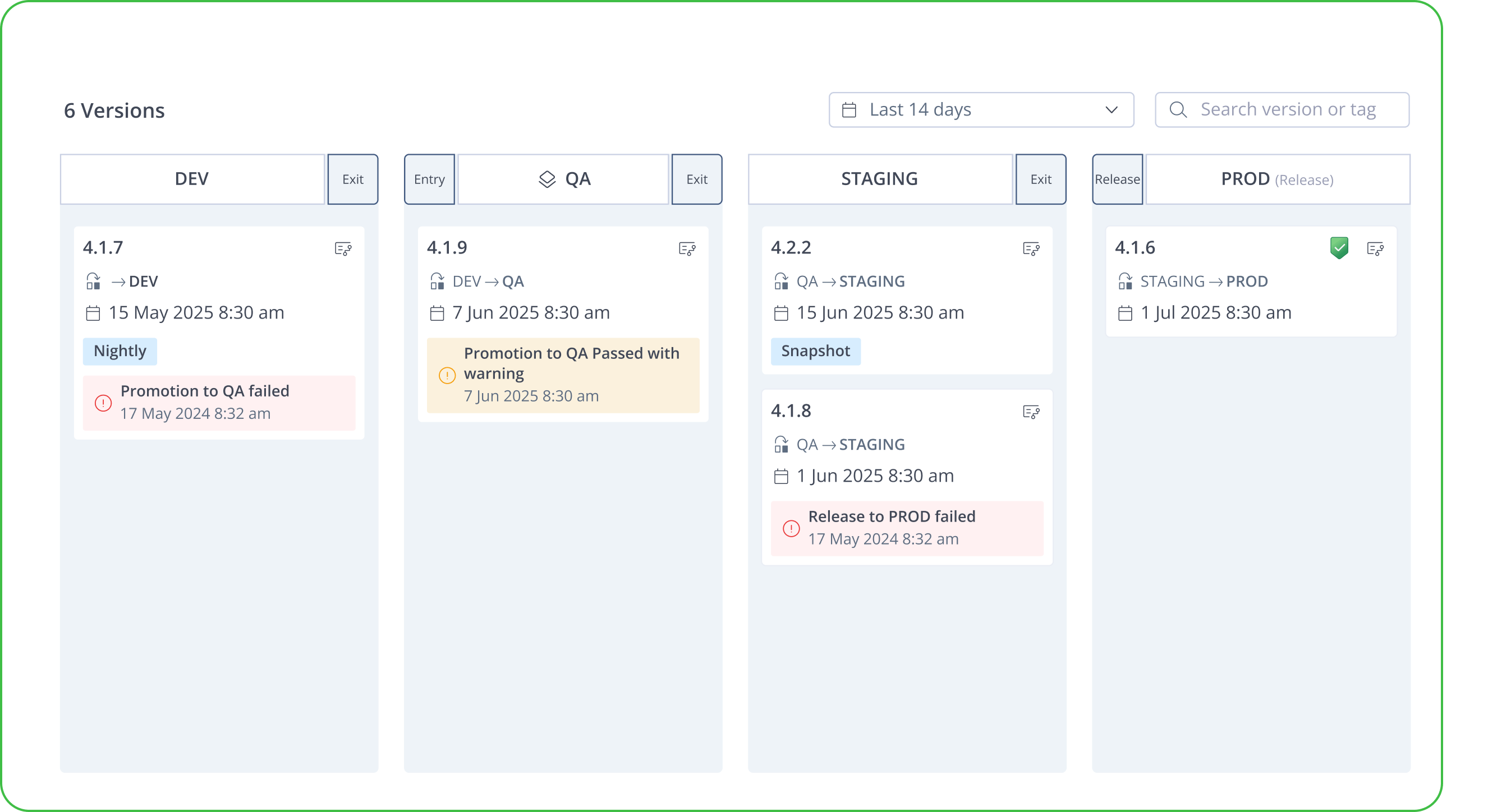The height and width of the screenshot is (812, 1488).
Task: Click promotion path icon beside DEV → QA
Action: [437, 281]
